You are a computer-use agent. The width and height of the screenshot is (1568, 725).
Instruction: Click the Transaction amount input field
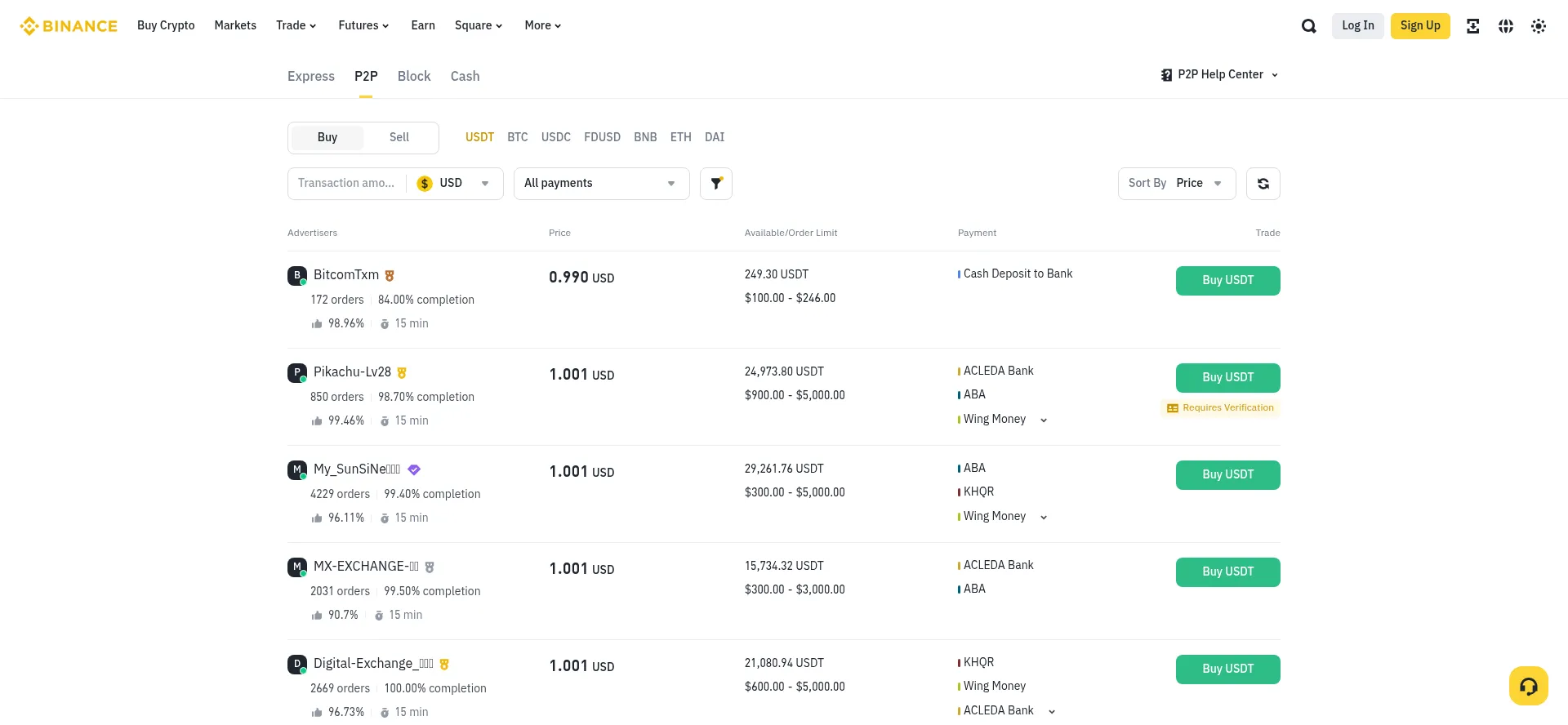click(x=347, y=184)
